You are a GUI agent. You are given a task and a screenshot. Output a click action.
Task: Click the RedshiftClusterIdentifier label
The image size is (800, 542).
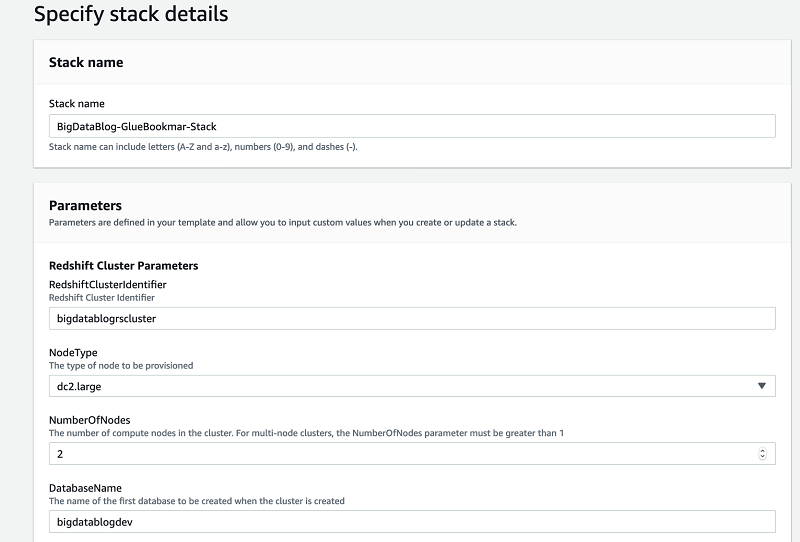tap(108, 285)
